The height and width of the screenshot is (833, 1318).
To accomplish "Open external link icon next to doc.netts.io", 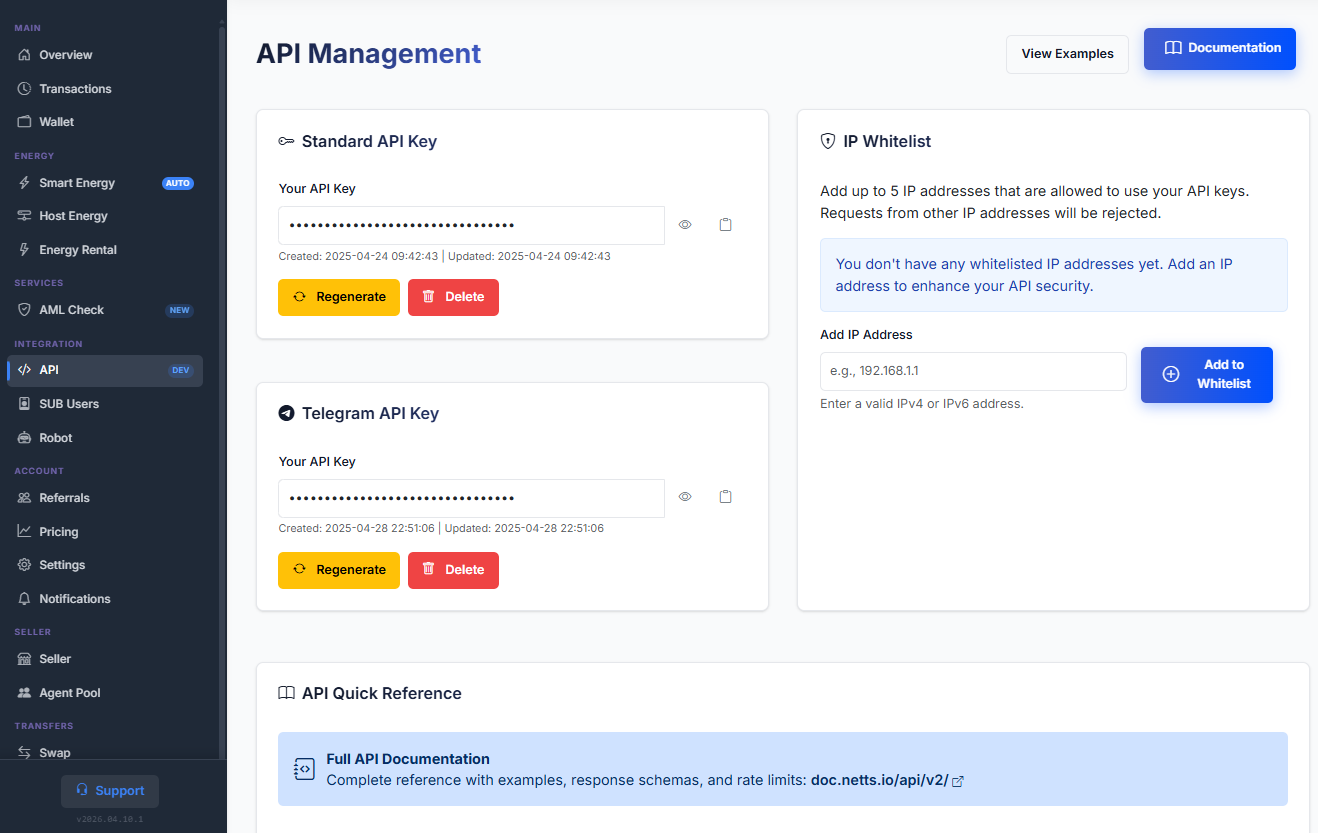I will pyautogui.click(x=958, y=781).
